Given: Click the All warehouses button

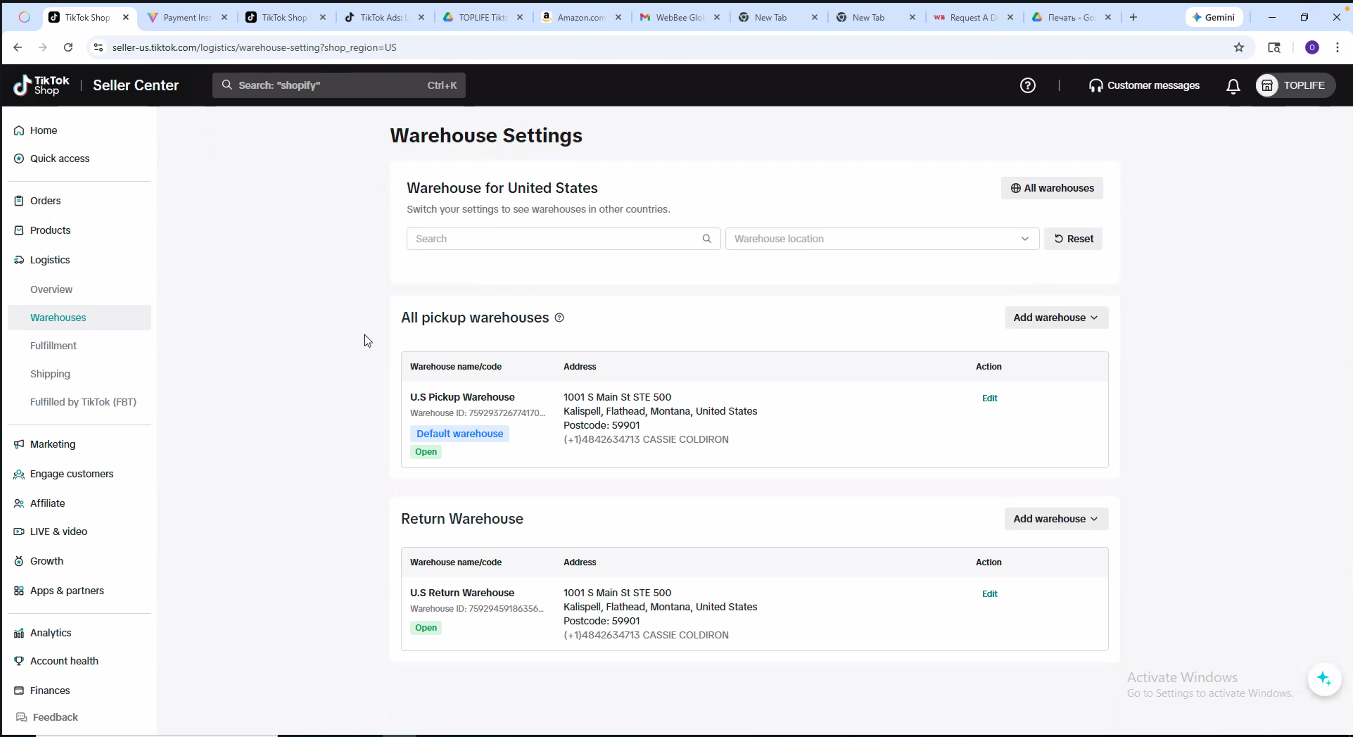Looking at the screenshot, I should pos(1051,188).
